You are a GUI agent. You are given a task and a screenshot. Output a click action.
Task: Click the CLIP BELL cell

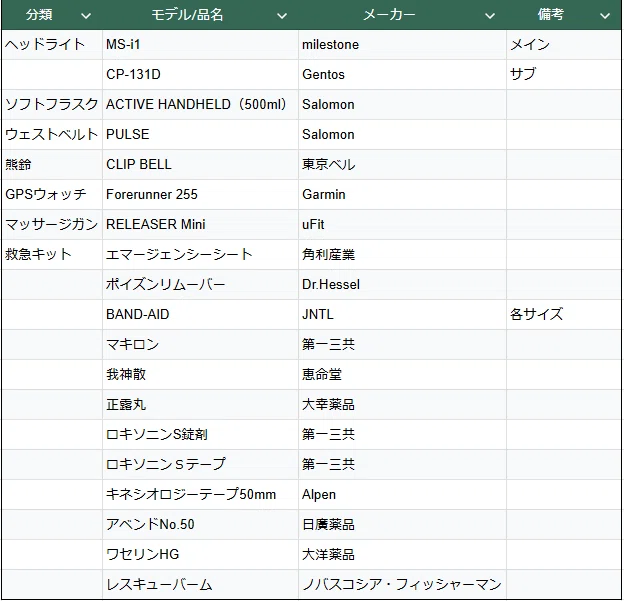tap(200, 164)
